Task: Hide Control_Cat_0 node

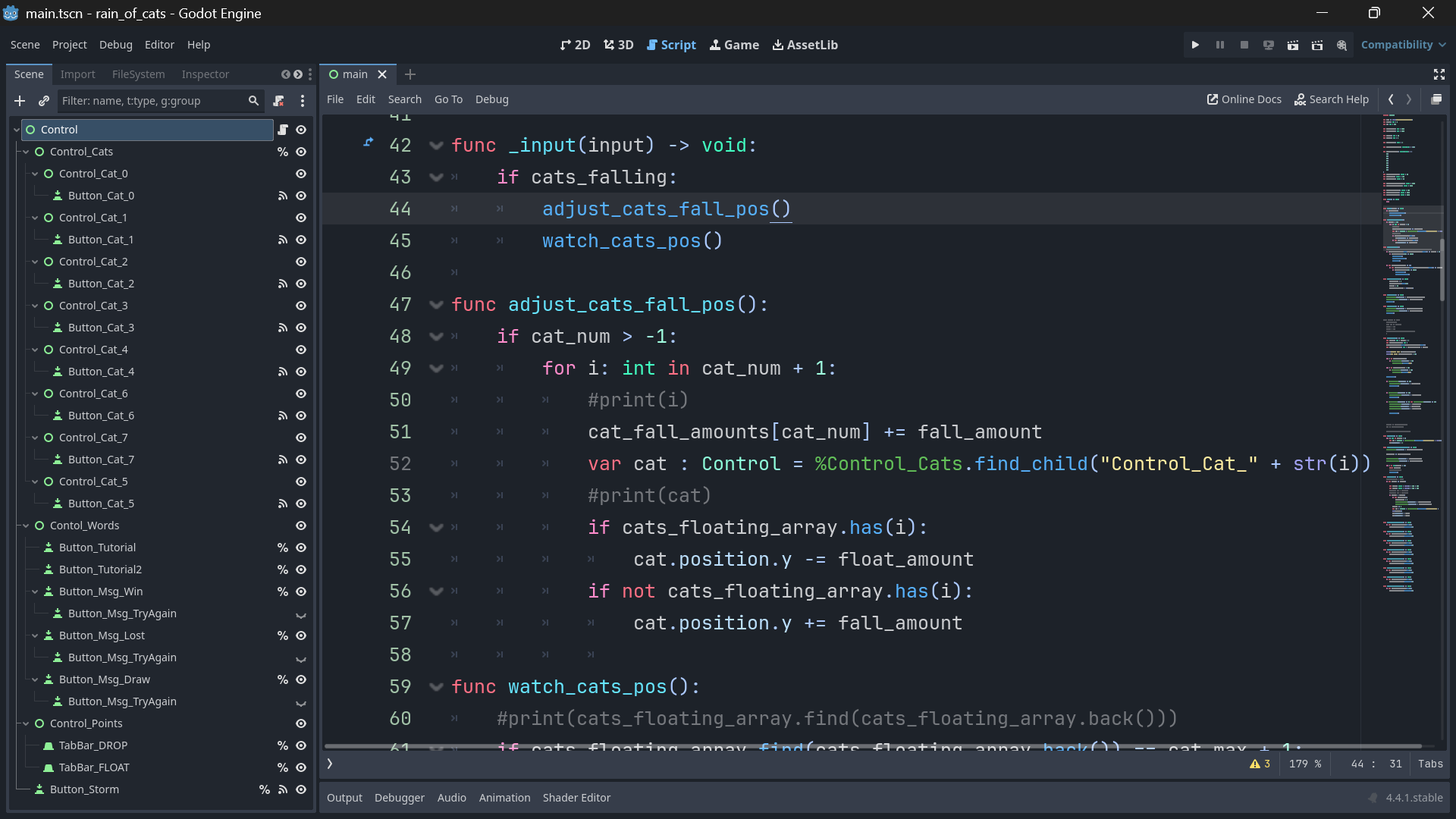Action: 301,174
